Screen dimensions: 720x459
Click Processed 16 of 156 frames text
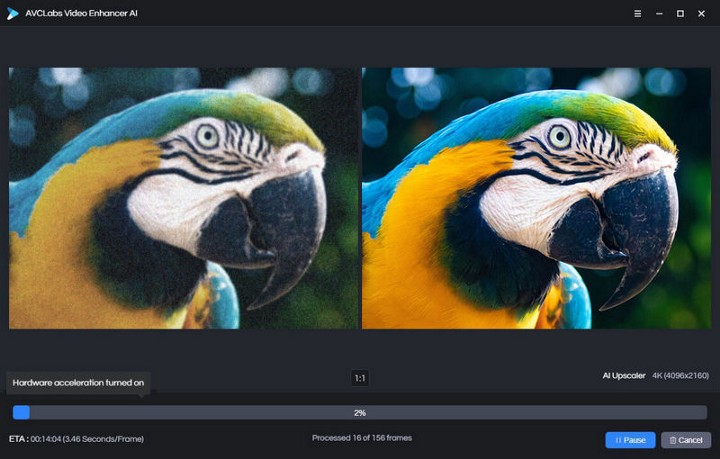(362, 438)
